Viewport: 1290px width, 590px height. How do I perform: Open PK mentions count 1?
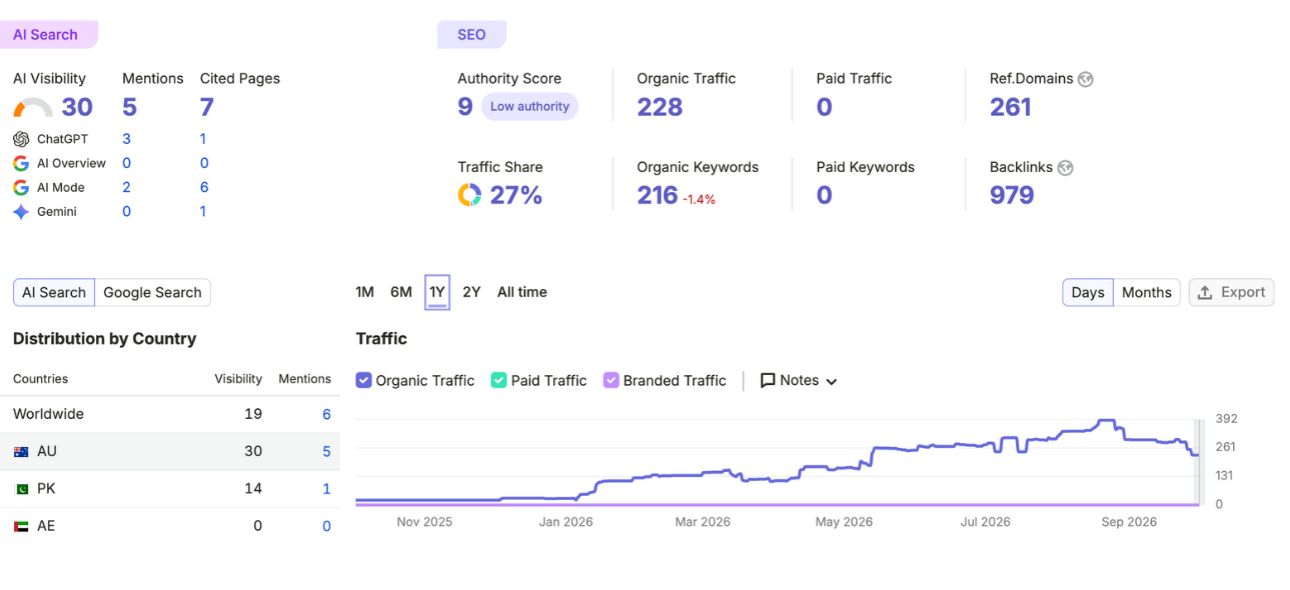point(326,489)
